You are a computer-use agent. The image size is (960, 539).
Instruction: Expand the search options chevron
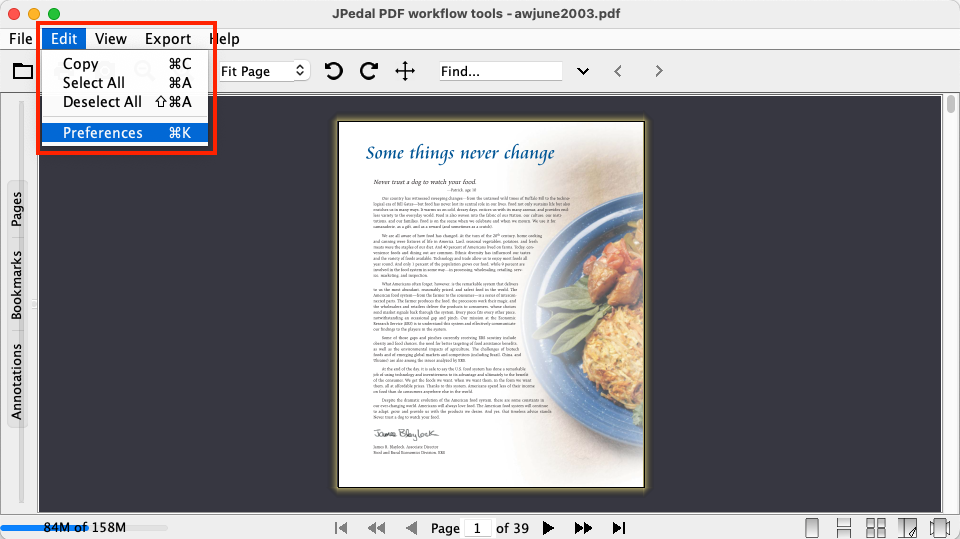pos(583,71)
